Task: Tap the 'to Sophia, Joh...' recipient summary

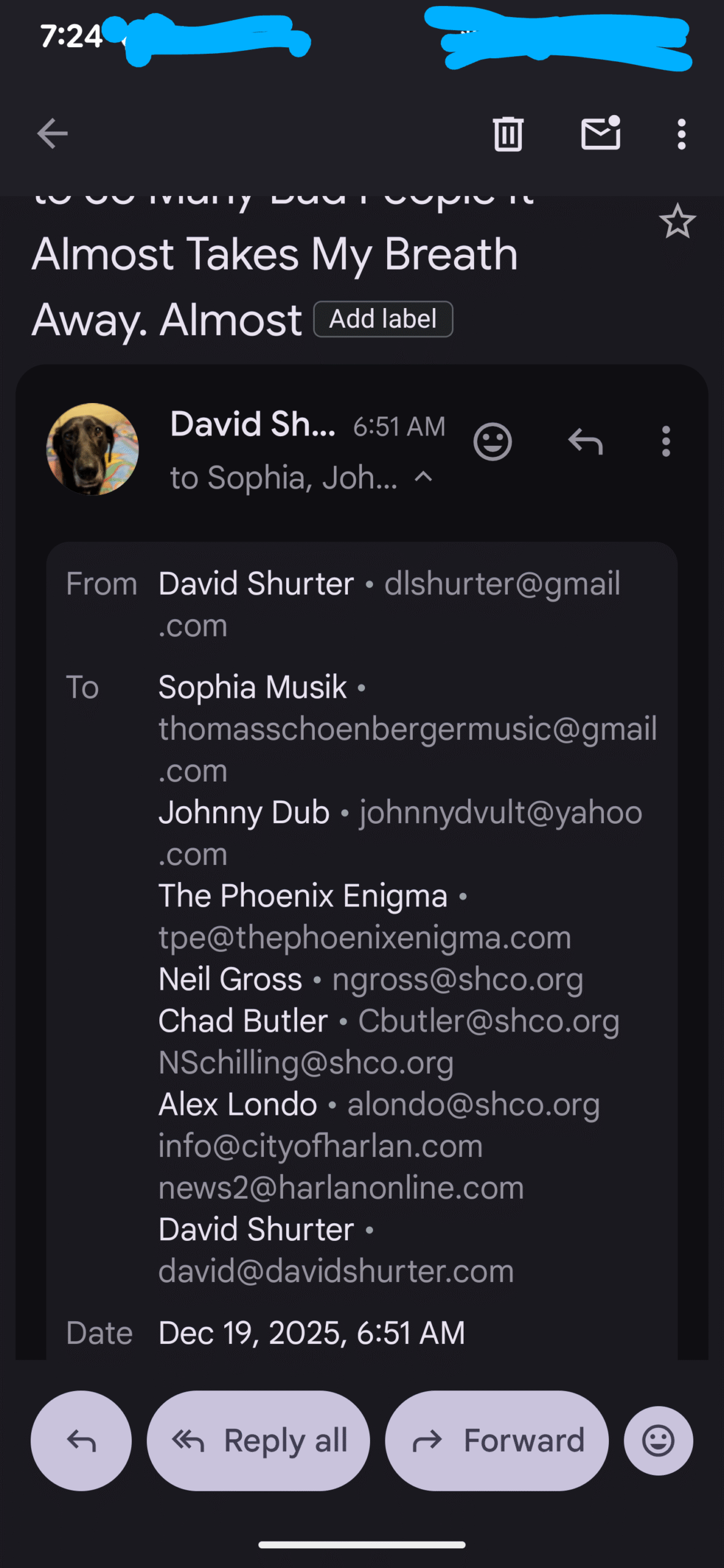Action: [284, 478]
